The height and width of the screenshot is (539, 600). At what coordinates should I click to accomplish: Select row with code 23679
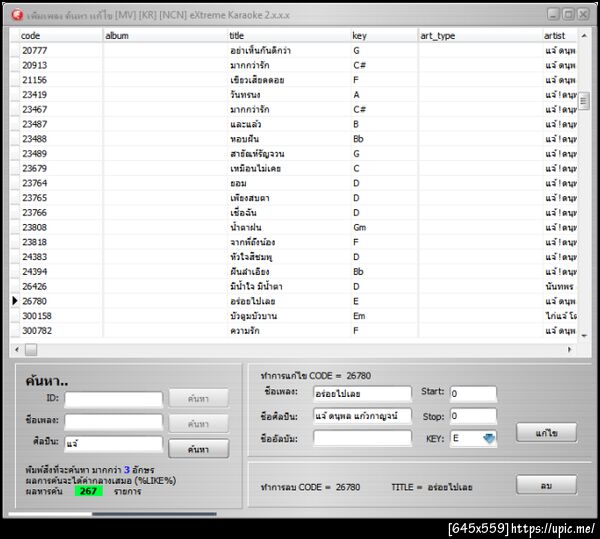(293, 168)
